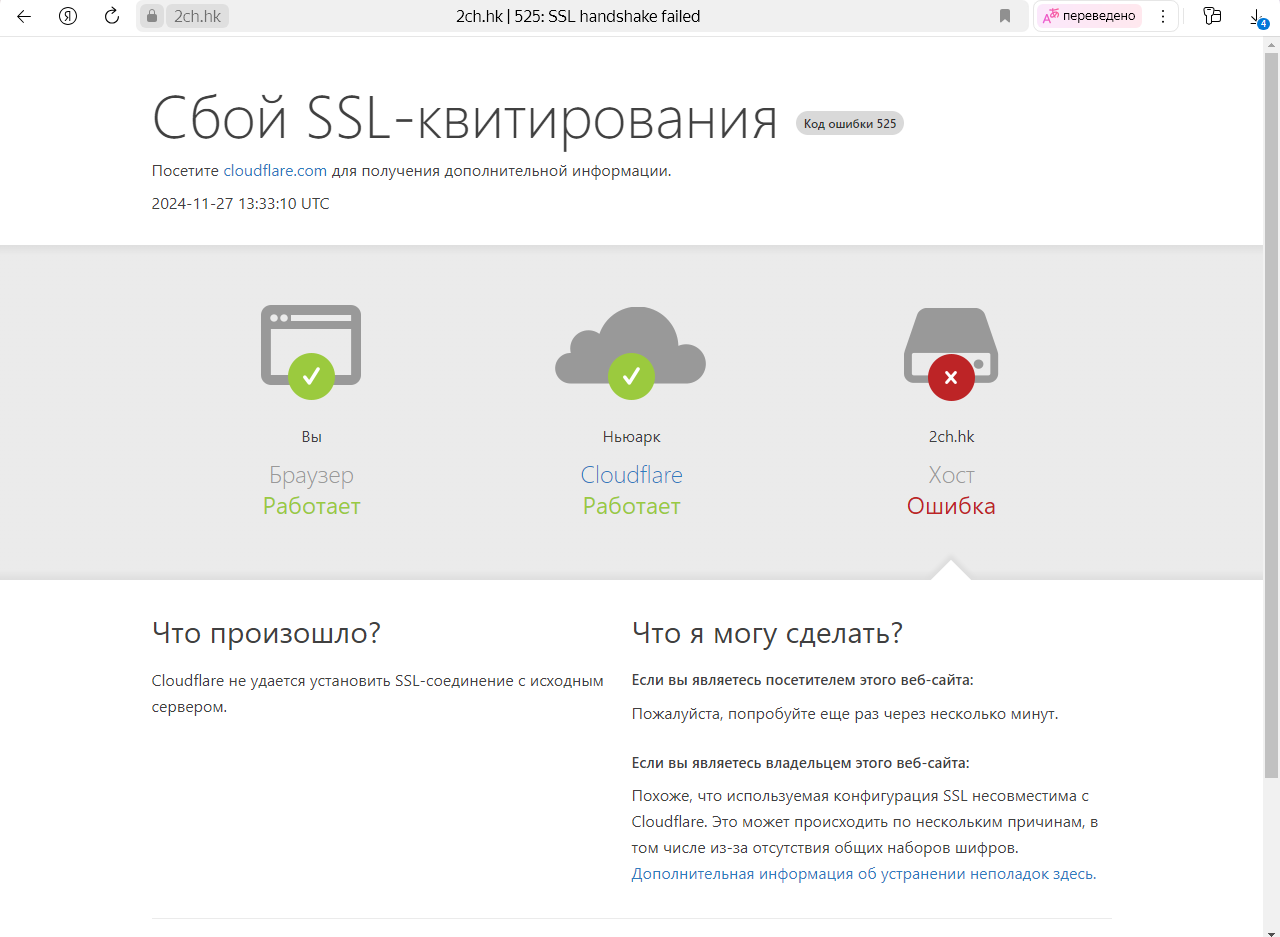Click the browser window status icon
The image size is (1280, 937).
[x=311, y=352]
